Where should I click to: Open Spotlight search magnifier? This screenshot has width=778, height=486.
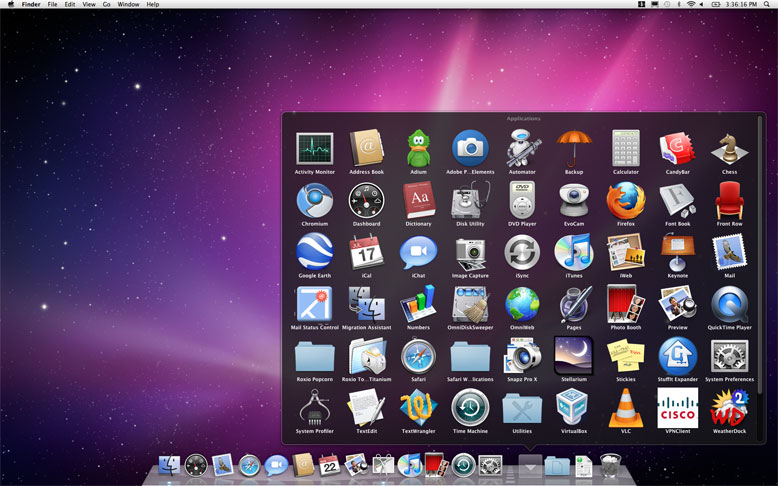pos(769,4)
